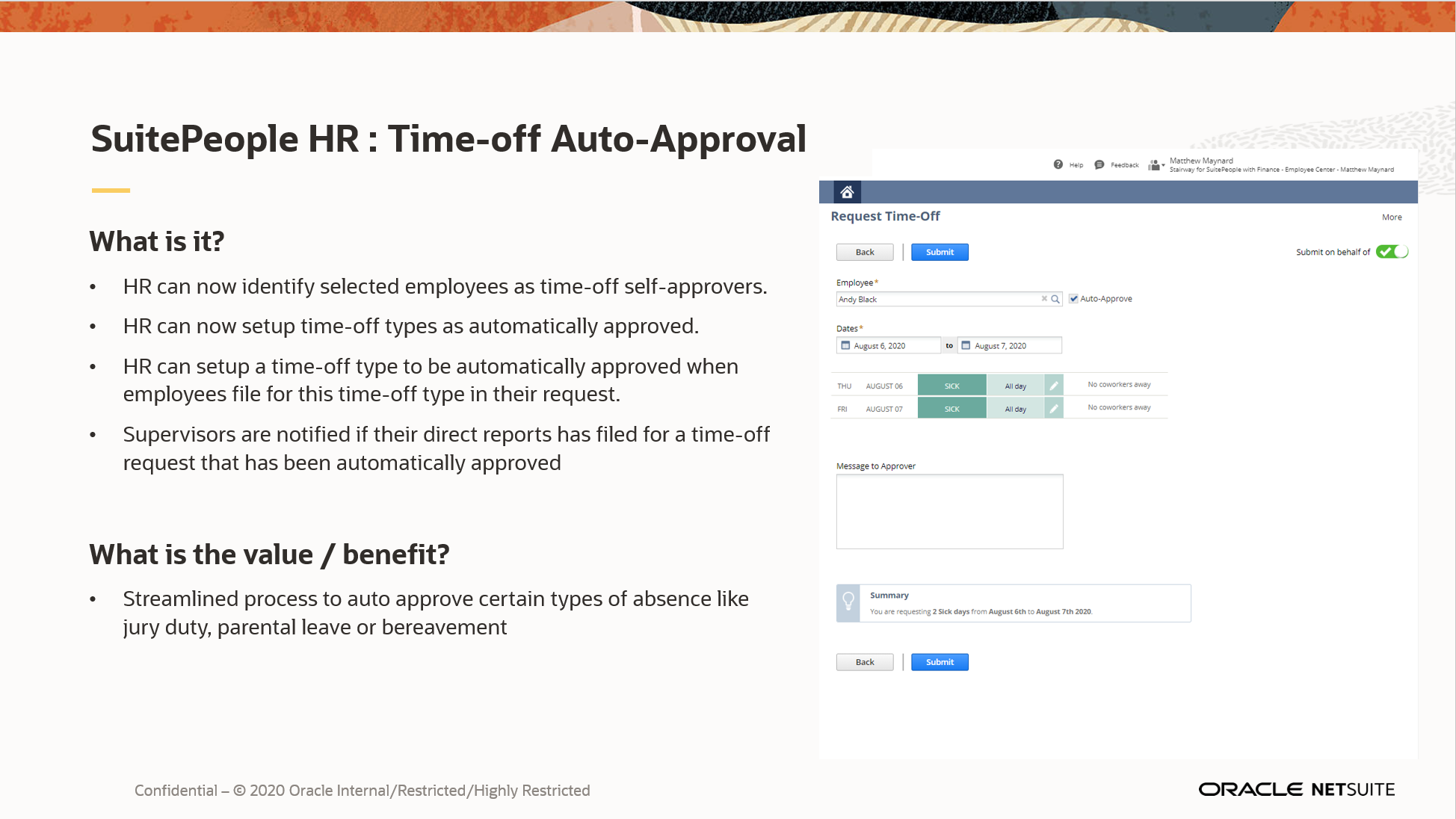Click the top Submit button
Image resolution: width=1456 pixels, height=819 pixels.
click(940, 252)
